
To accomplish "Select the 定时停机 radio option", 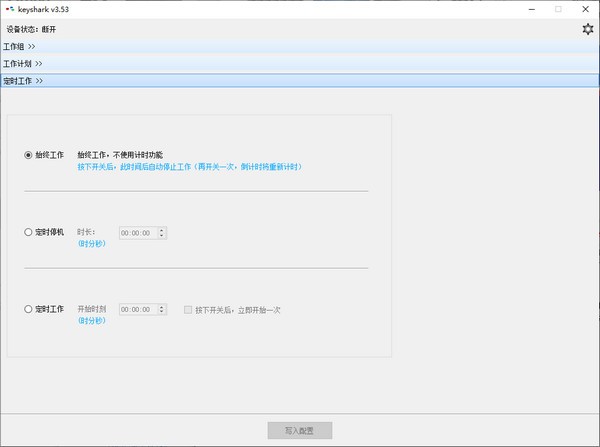I will pyautogui.click(x=29, y=232).
